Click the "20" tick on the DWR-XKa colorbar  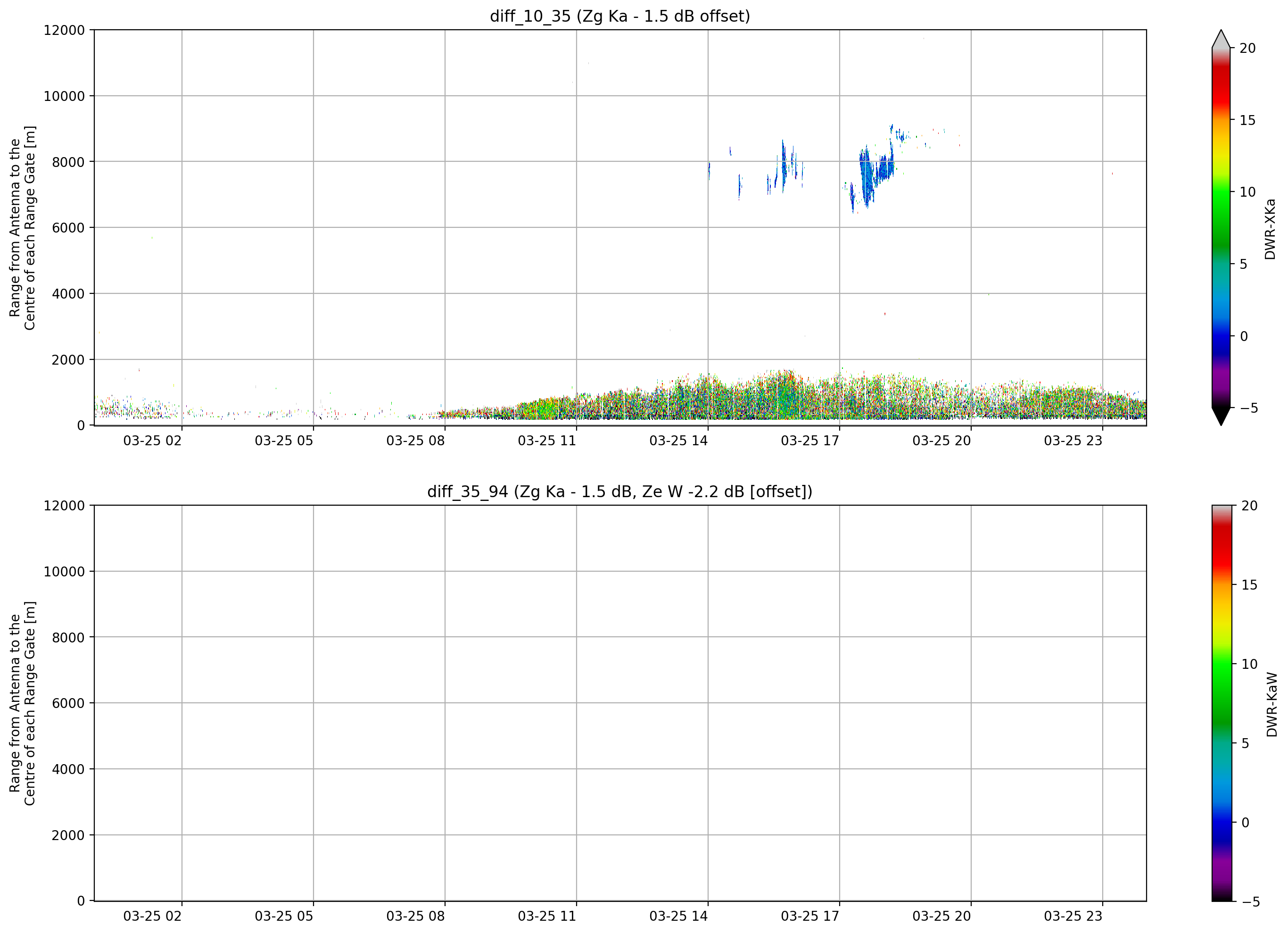(x=1247, y=48)
